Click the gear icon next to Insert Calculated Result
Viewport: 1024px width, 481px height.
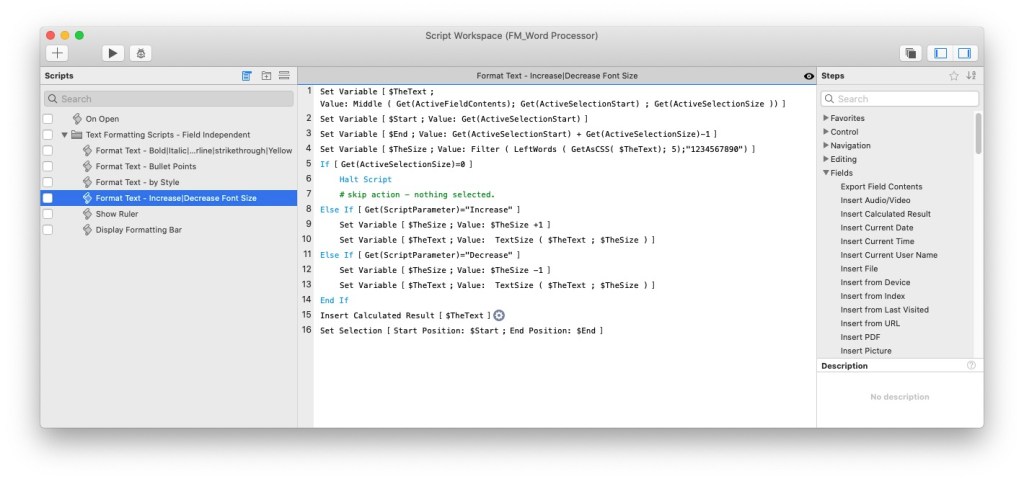click(x=500, y=315)
